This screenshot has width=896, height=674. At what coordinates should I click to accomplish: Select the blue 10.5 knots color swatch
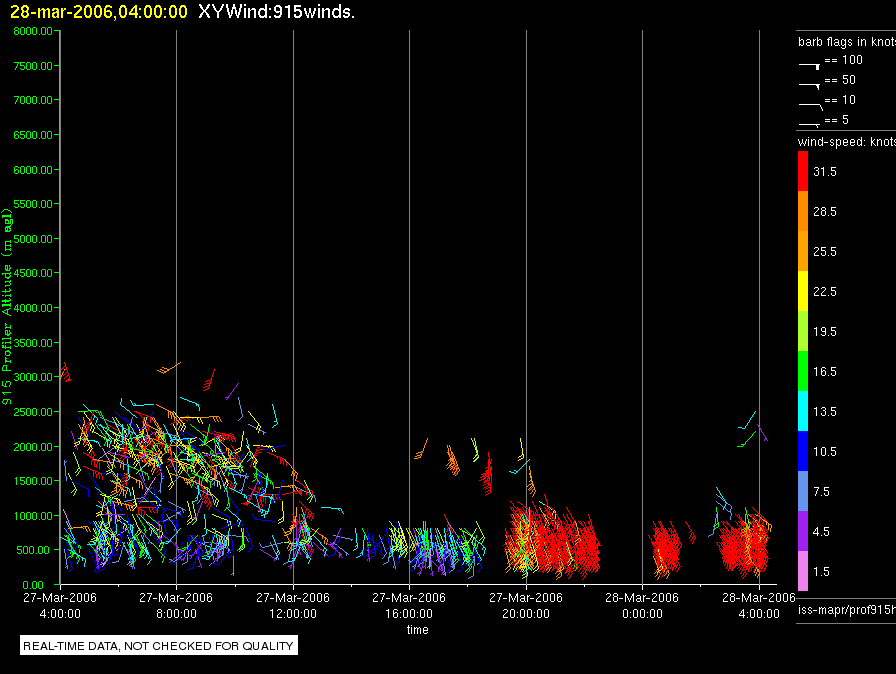(803, 451)
